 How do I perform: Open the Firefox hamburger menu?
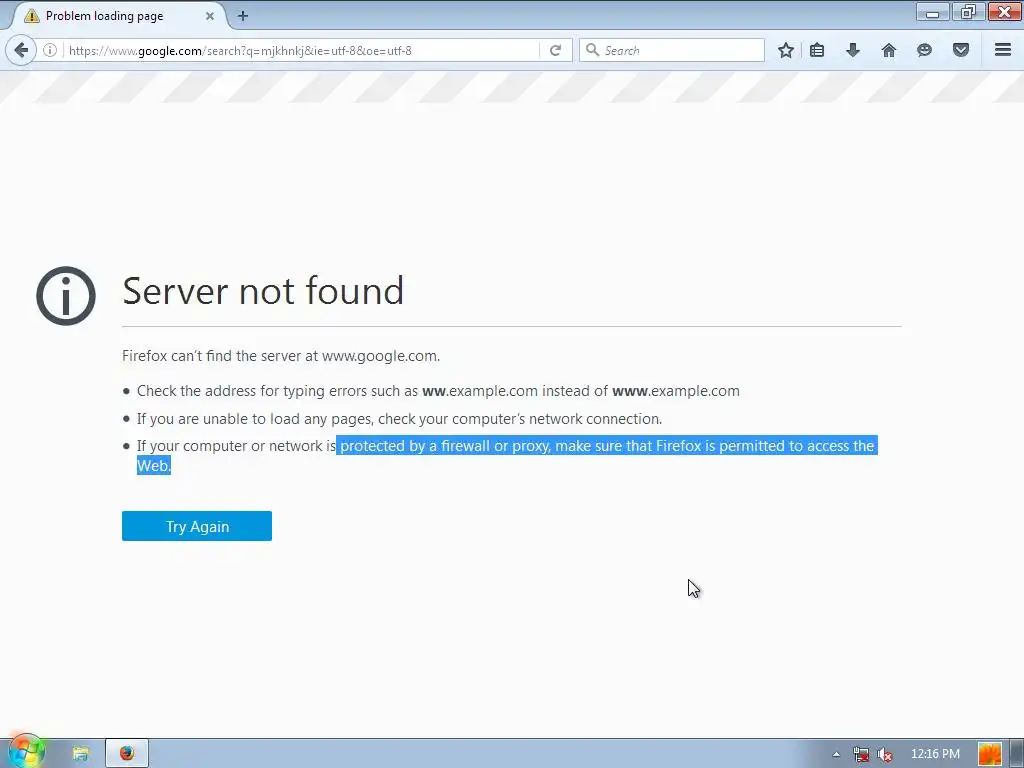pos(1003,50)
